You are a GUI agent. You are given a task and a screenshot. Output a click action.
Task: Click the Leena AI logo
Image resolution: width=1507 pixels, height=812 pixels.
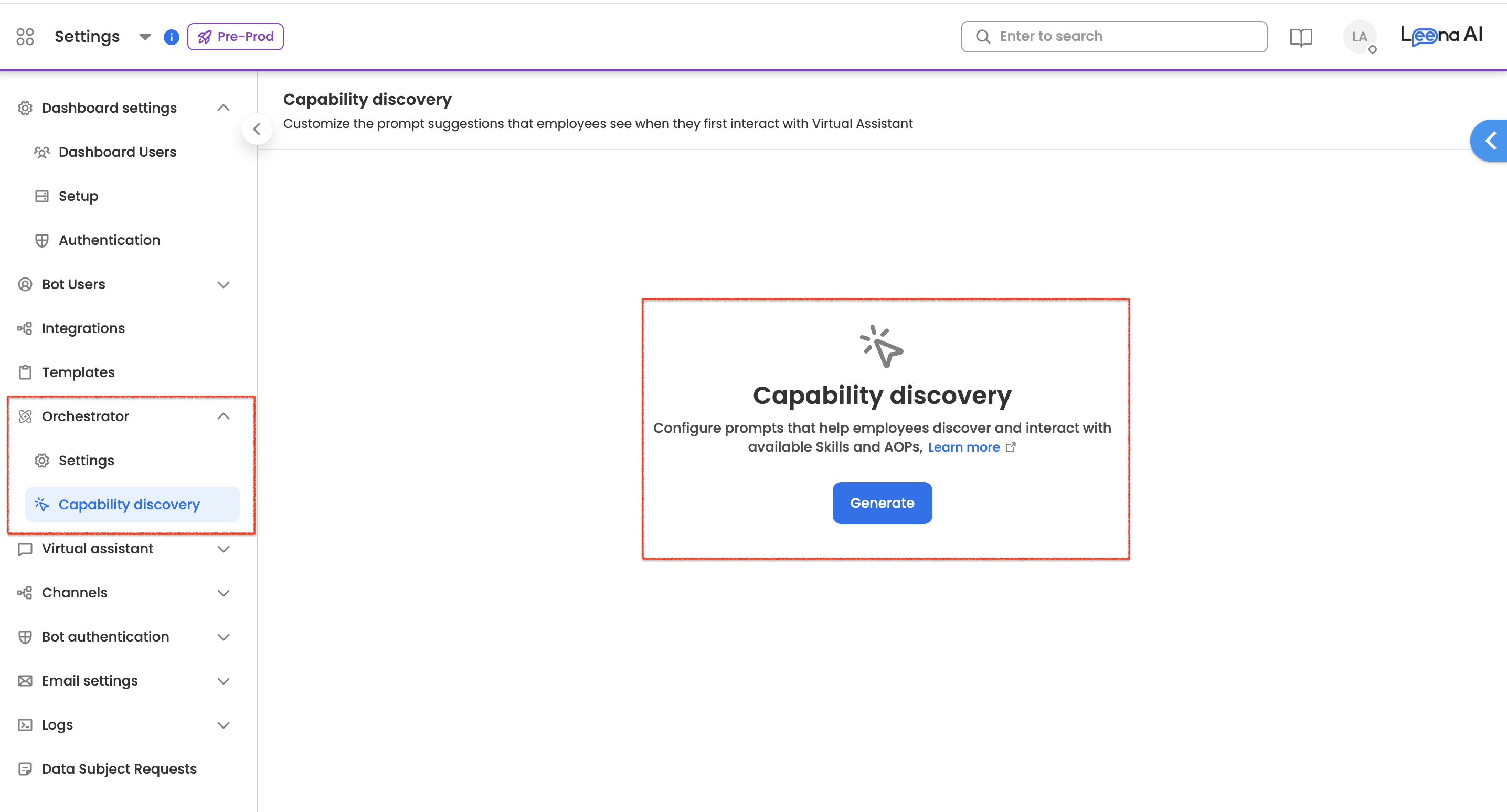(1441, 36)
